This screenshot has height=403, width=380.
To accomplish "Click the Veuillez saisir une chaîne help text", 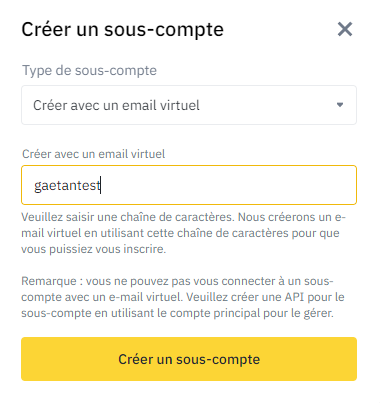I will tap(183, 233).
